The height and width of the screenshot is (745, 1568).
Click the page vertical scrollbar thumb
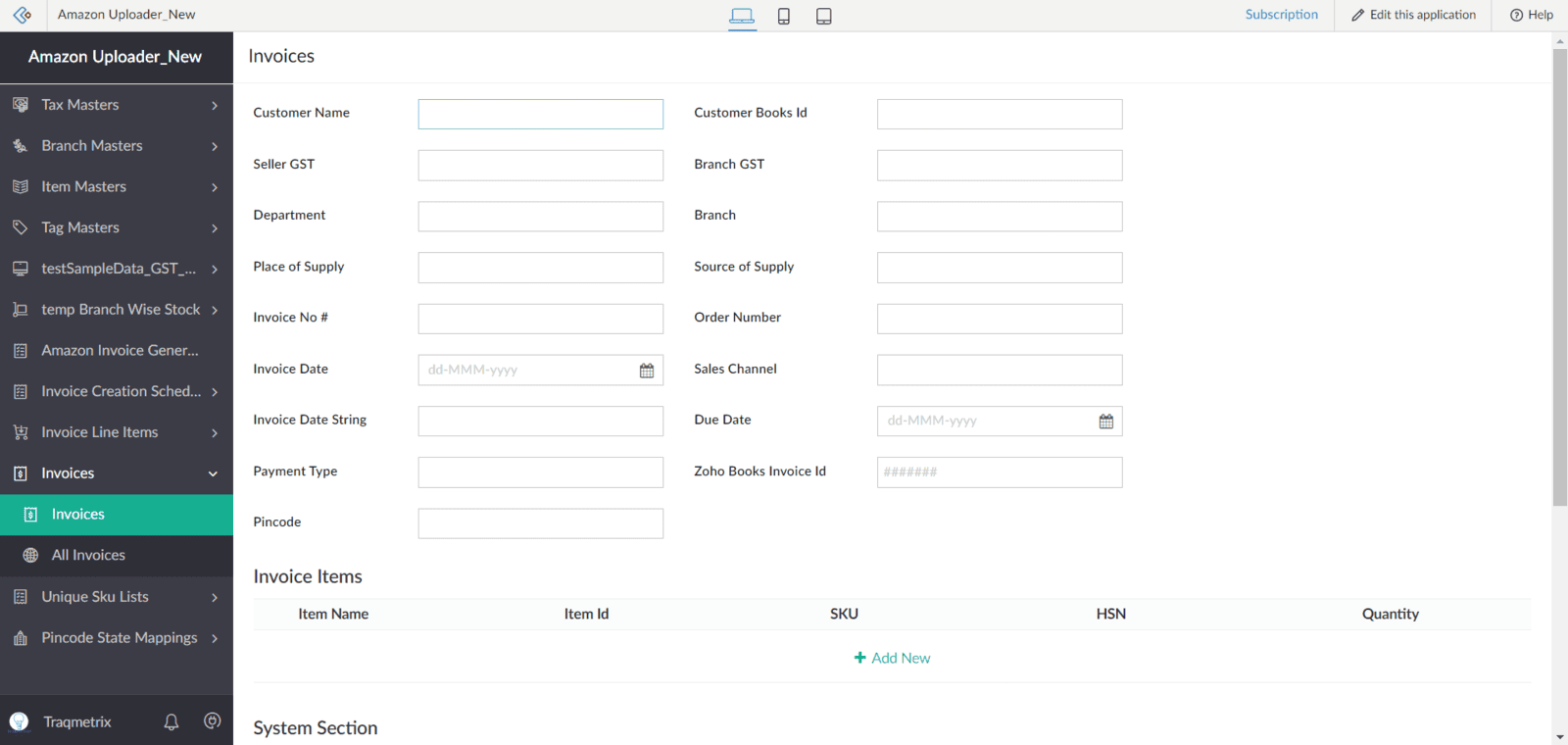(1560, 277)
